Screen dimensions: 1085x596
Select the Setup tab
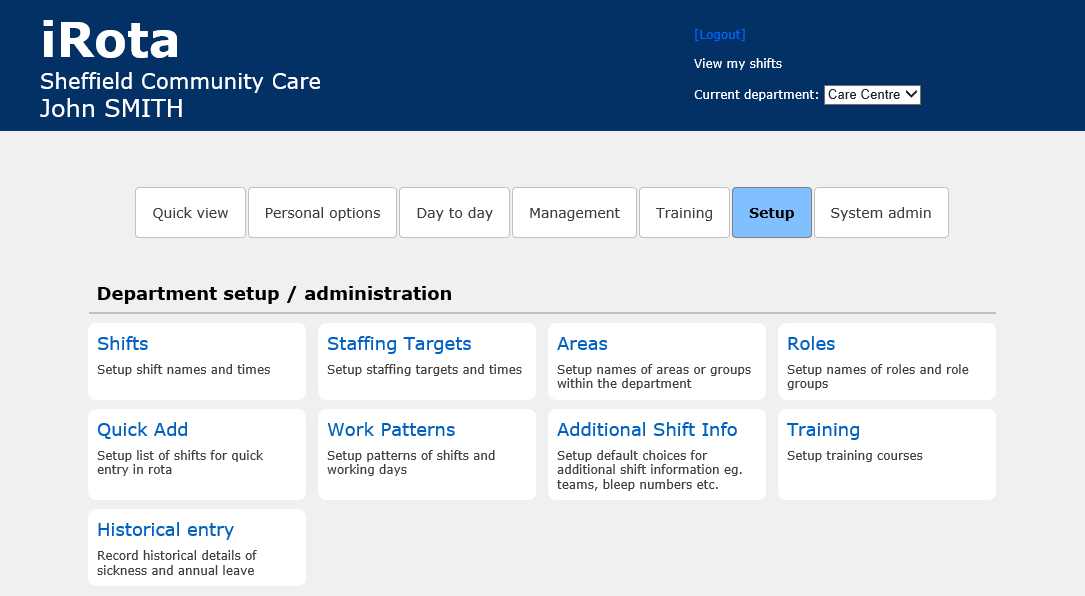tap(772, 213)
